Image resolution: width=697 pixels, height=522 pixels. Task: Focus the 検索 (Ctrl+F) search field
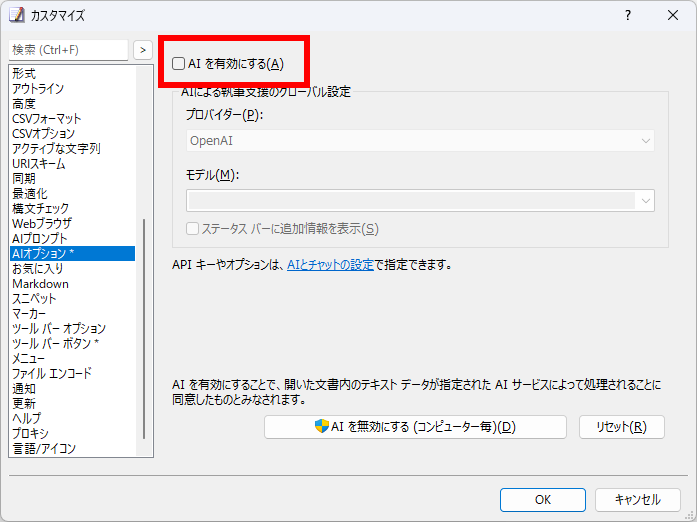click(68, 50)
